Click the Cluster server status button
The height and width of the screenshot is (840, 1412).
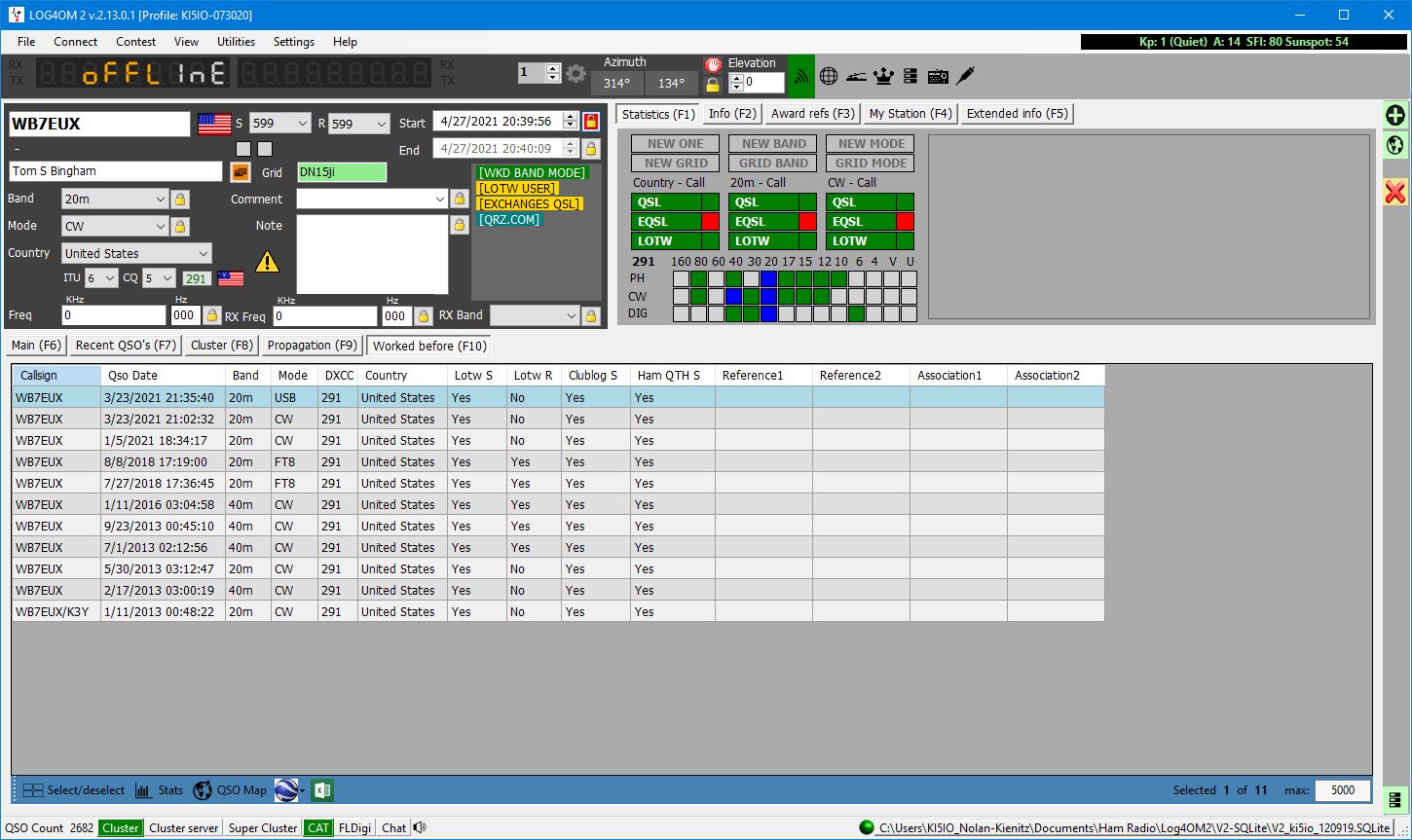click(x=184, y=828)
